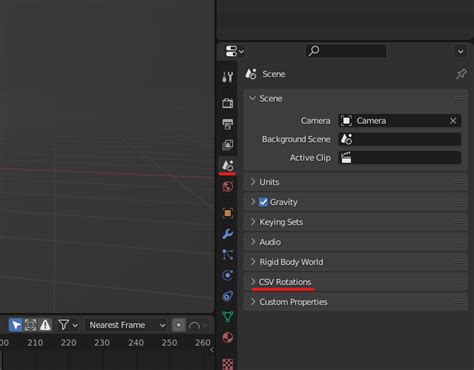The width and height of the screenshot is (474, 370).
Task: Open proportional editing falloff dropdown
Action: click(198, 325)
